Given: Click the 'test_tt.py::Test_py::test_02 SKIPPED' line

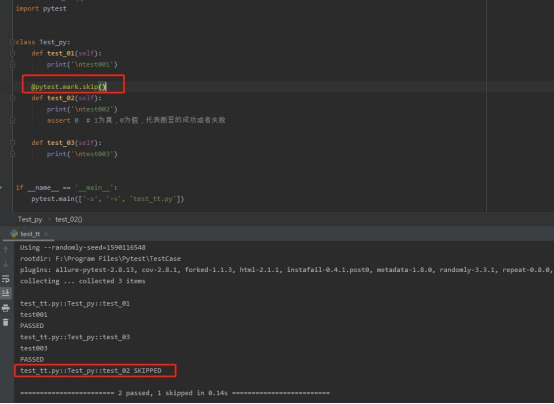Looking at the screenshot, I should point(91,371).
